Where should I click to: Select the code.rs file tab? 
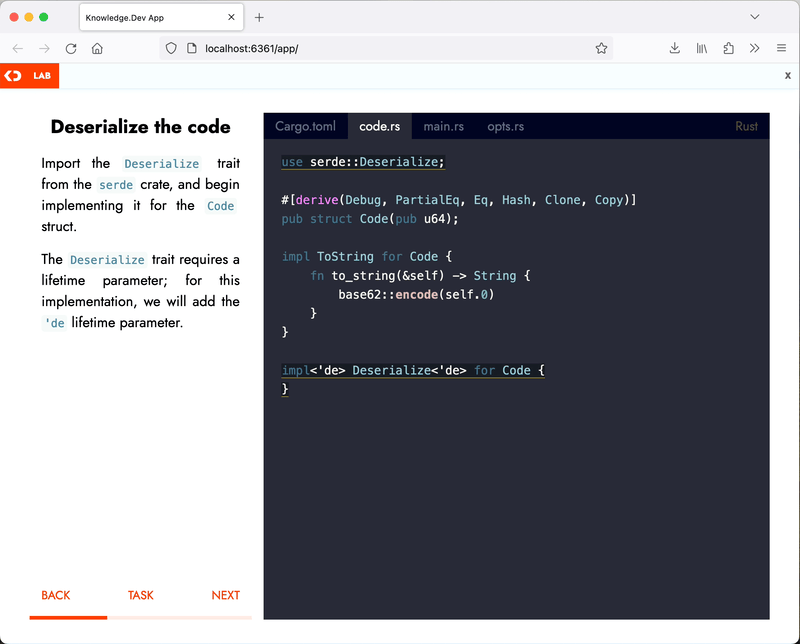pos(380,126)
